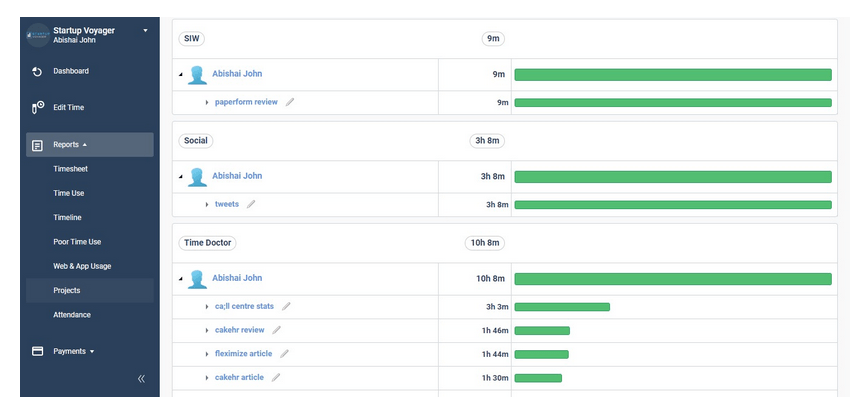Open the cakehr review task link
This screenshot has width=852, height=401.
tap(239, 330)
